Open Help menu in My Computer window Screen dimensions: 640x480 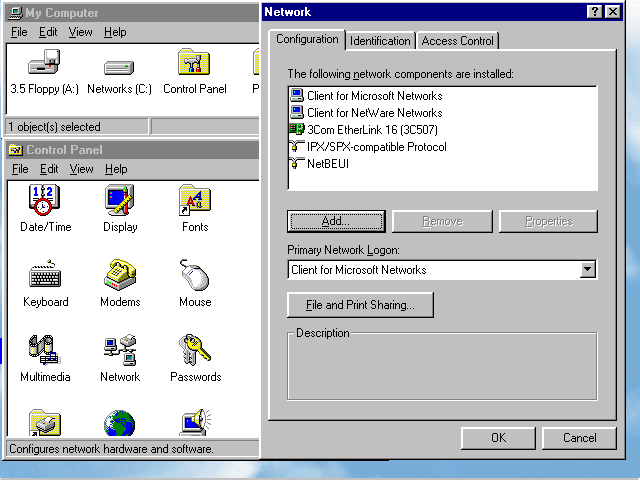115,32
